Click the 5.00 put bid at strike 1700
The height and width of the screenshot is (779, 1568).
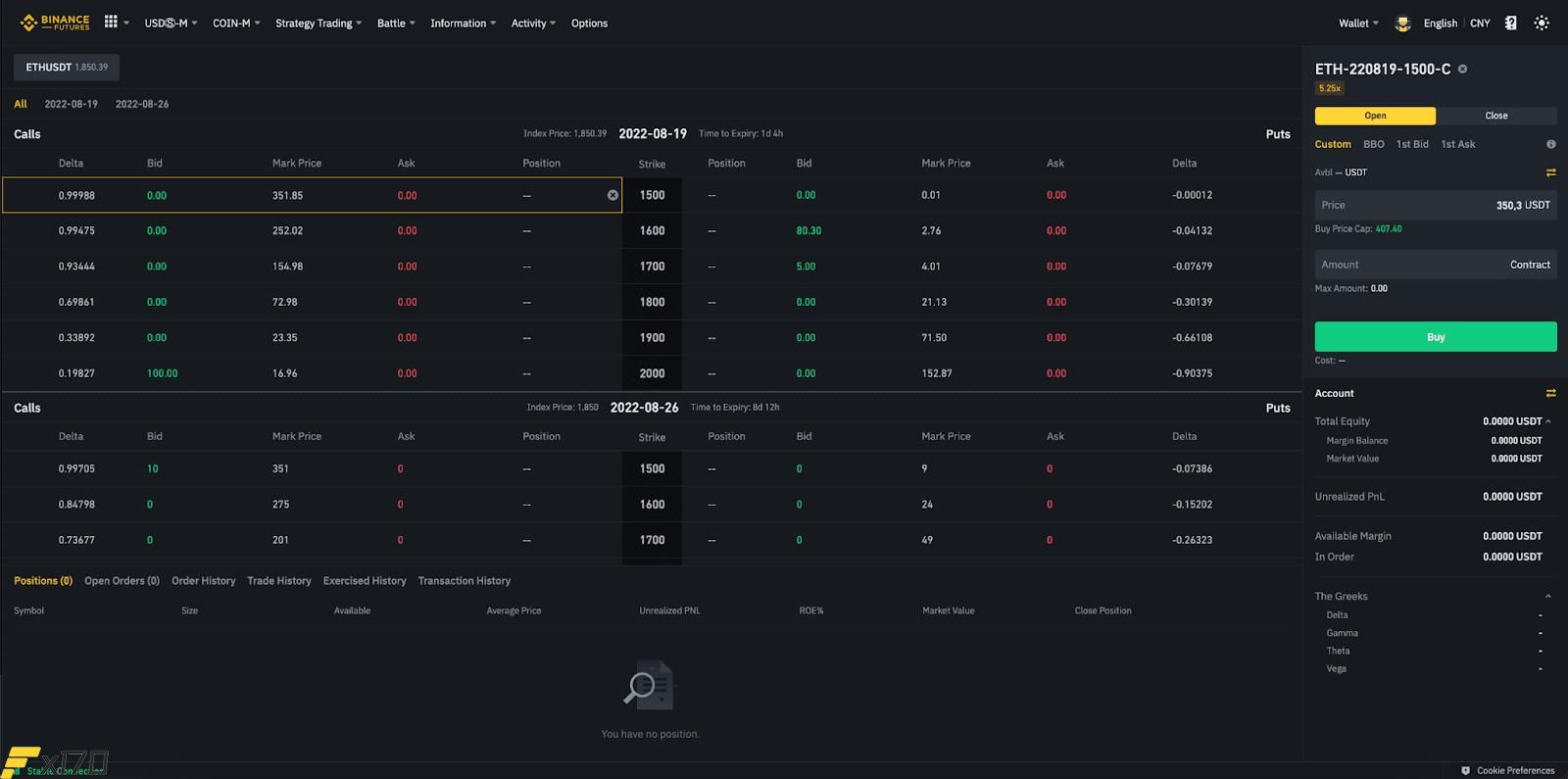point(806,267)
